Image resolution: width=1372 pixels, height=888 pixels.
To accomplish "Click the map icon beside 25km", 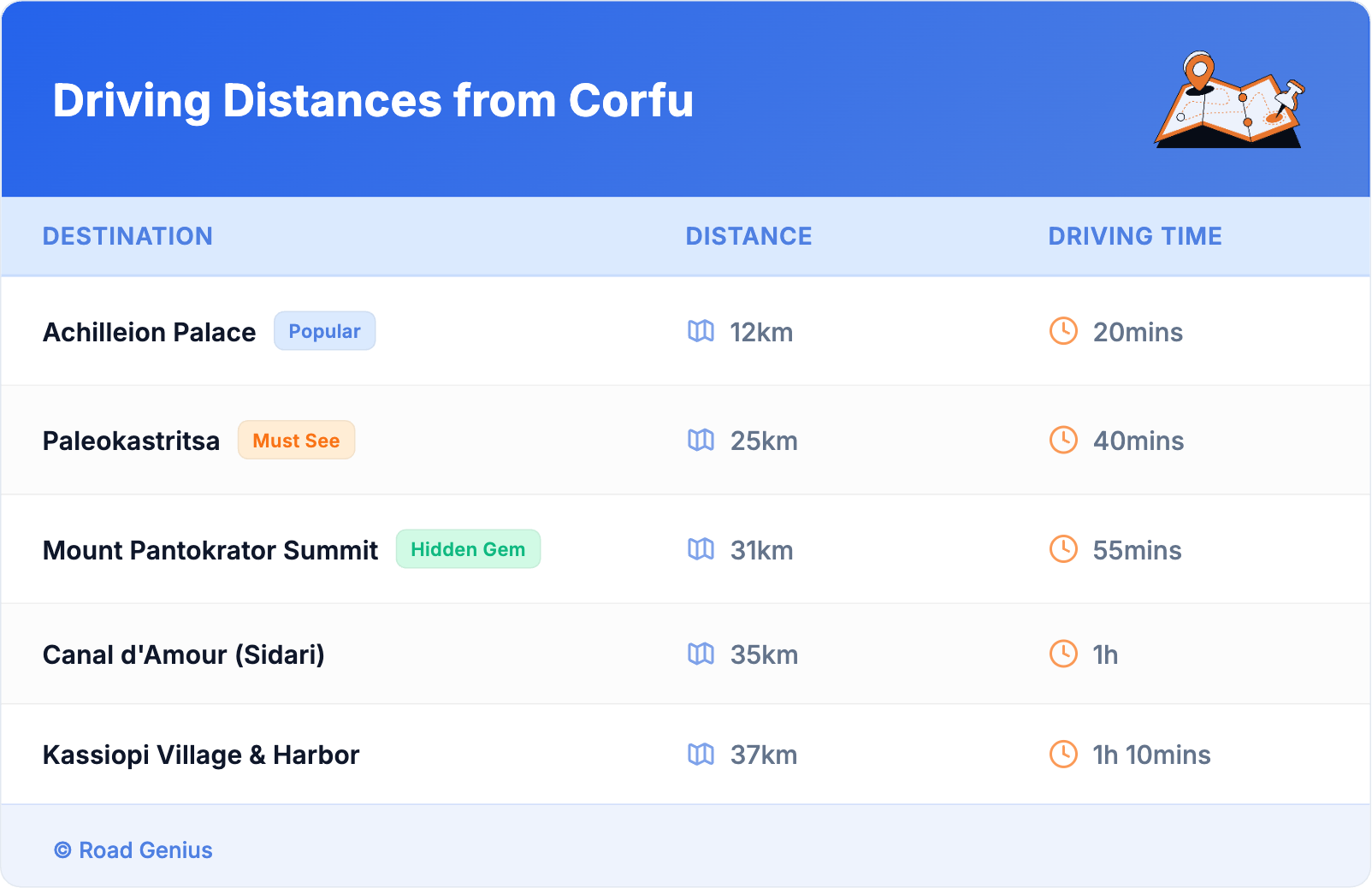I will (701, 440).
